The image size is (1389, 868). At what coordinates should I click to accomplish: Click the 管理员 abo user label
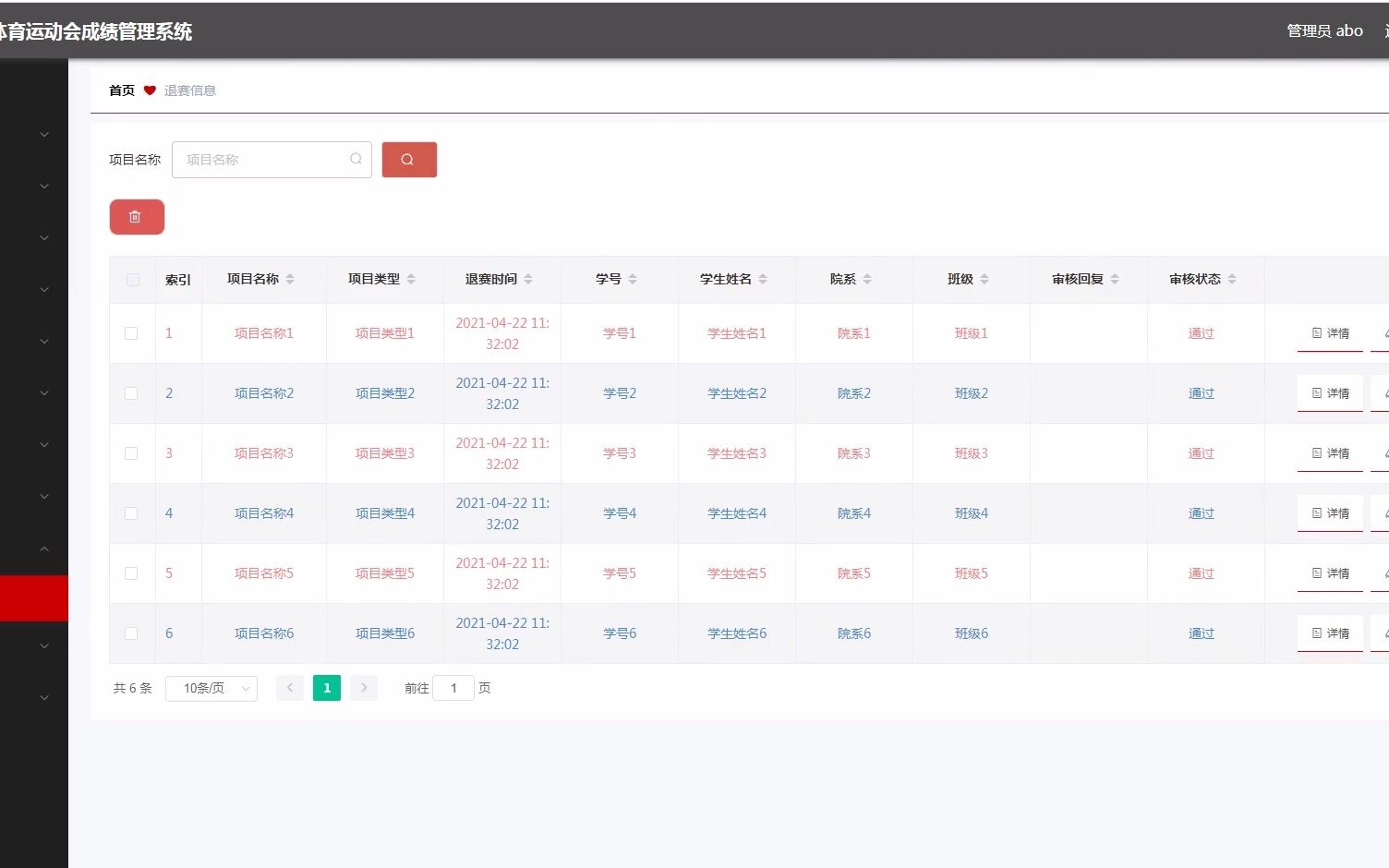pyautogui.click(x=1325, y=30)
